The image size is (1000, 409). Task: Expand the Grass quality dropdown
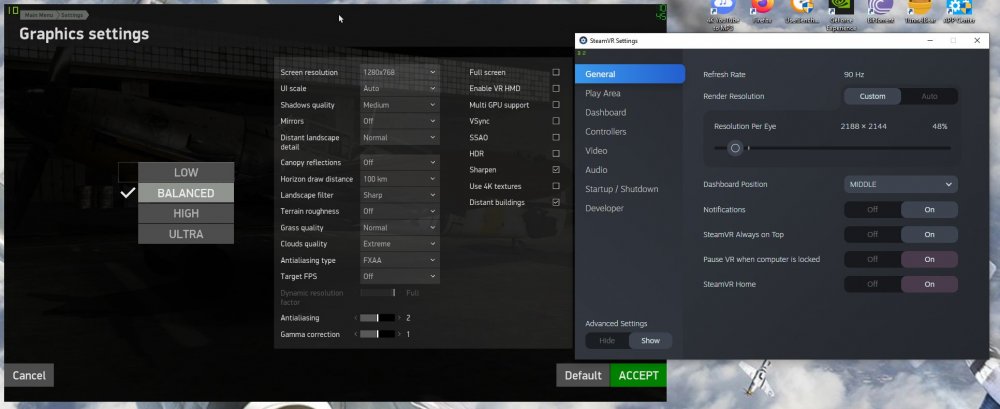[x=399, y=227]
